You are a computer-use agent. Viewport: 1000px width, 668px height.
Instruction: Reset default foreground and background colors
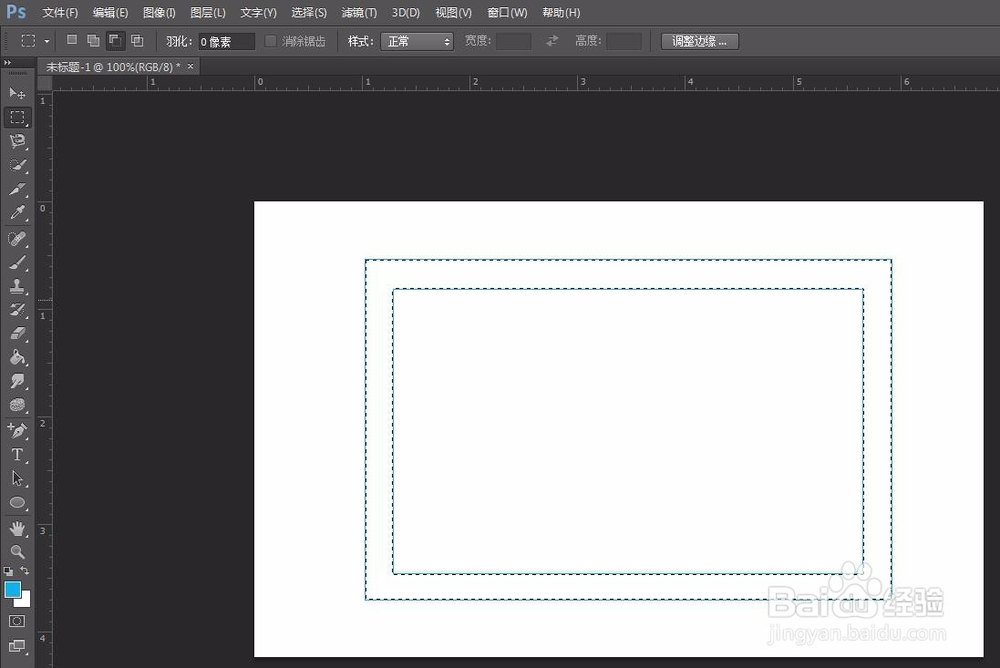(x=8, y=571)
